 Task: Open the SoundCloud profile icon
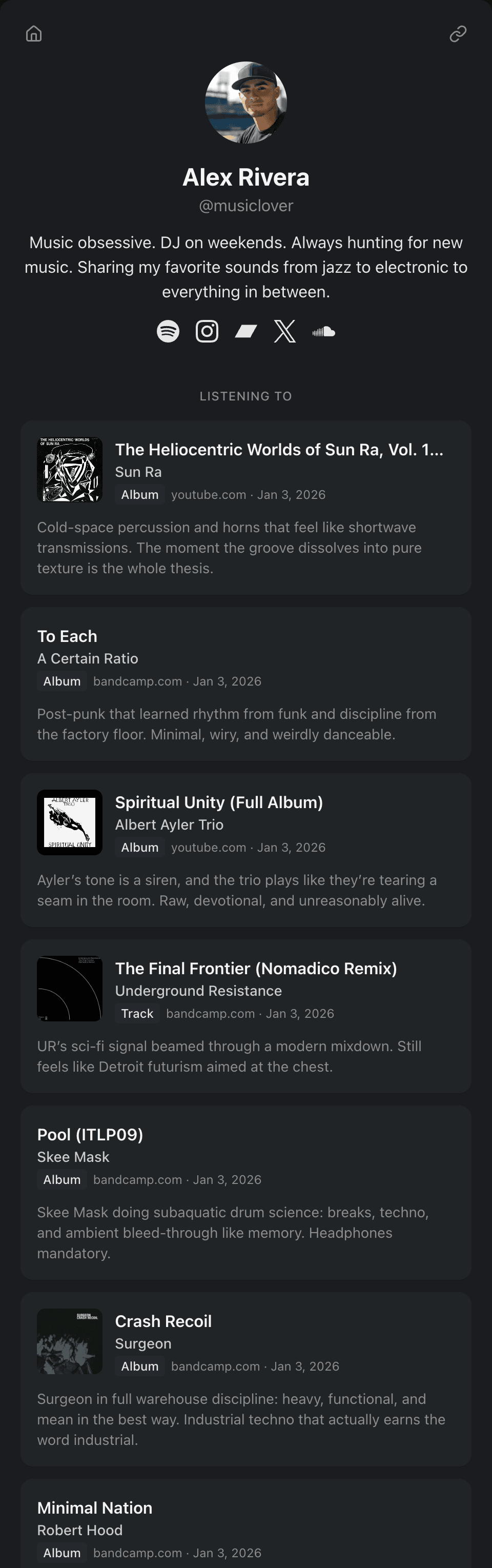(x=323, y=331)
